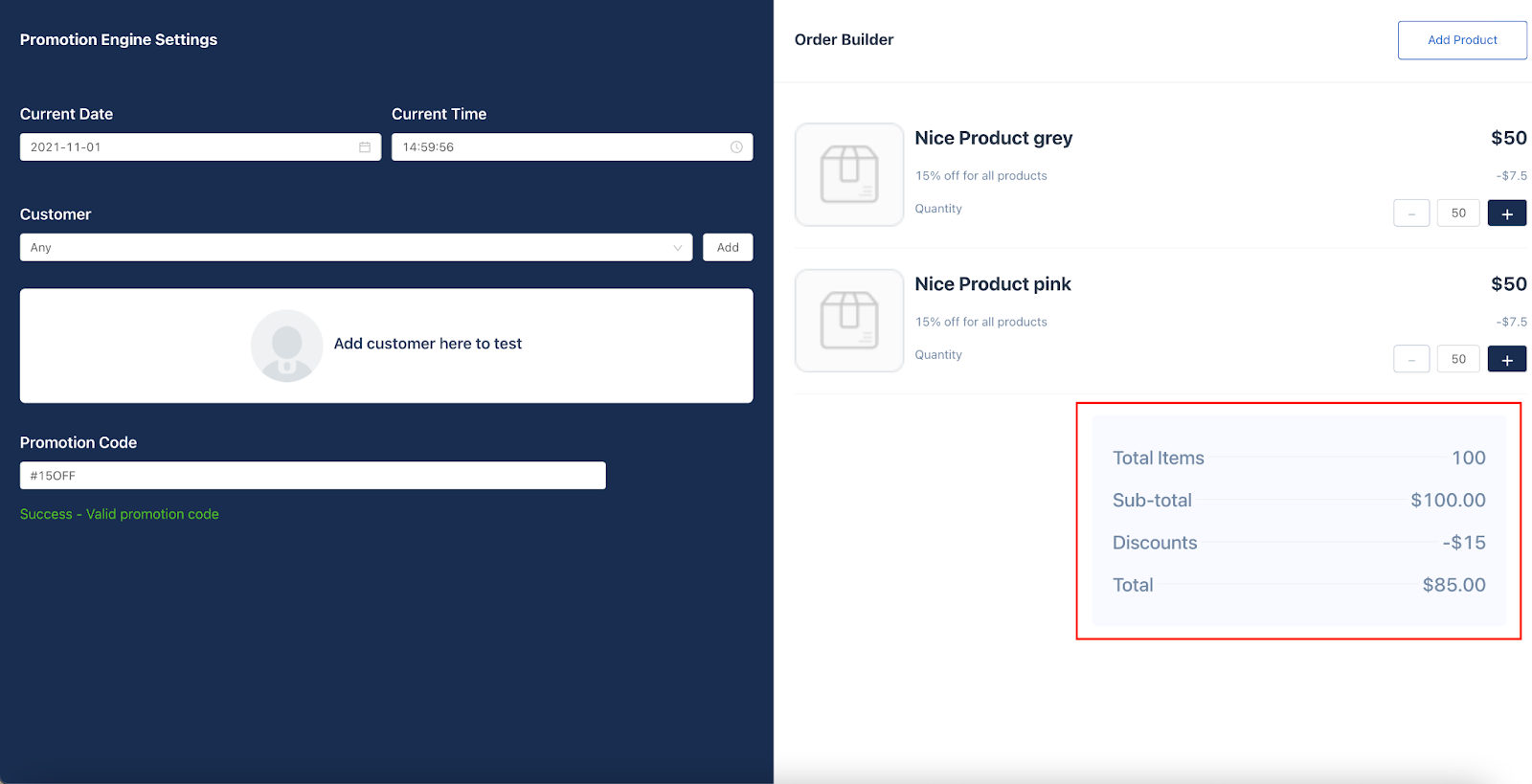
Task: Click the Nice Product grey box thumbnail
Action: tap(849, 174)
